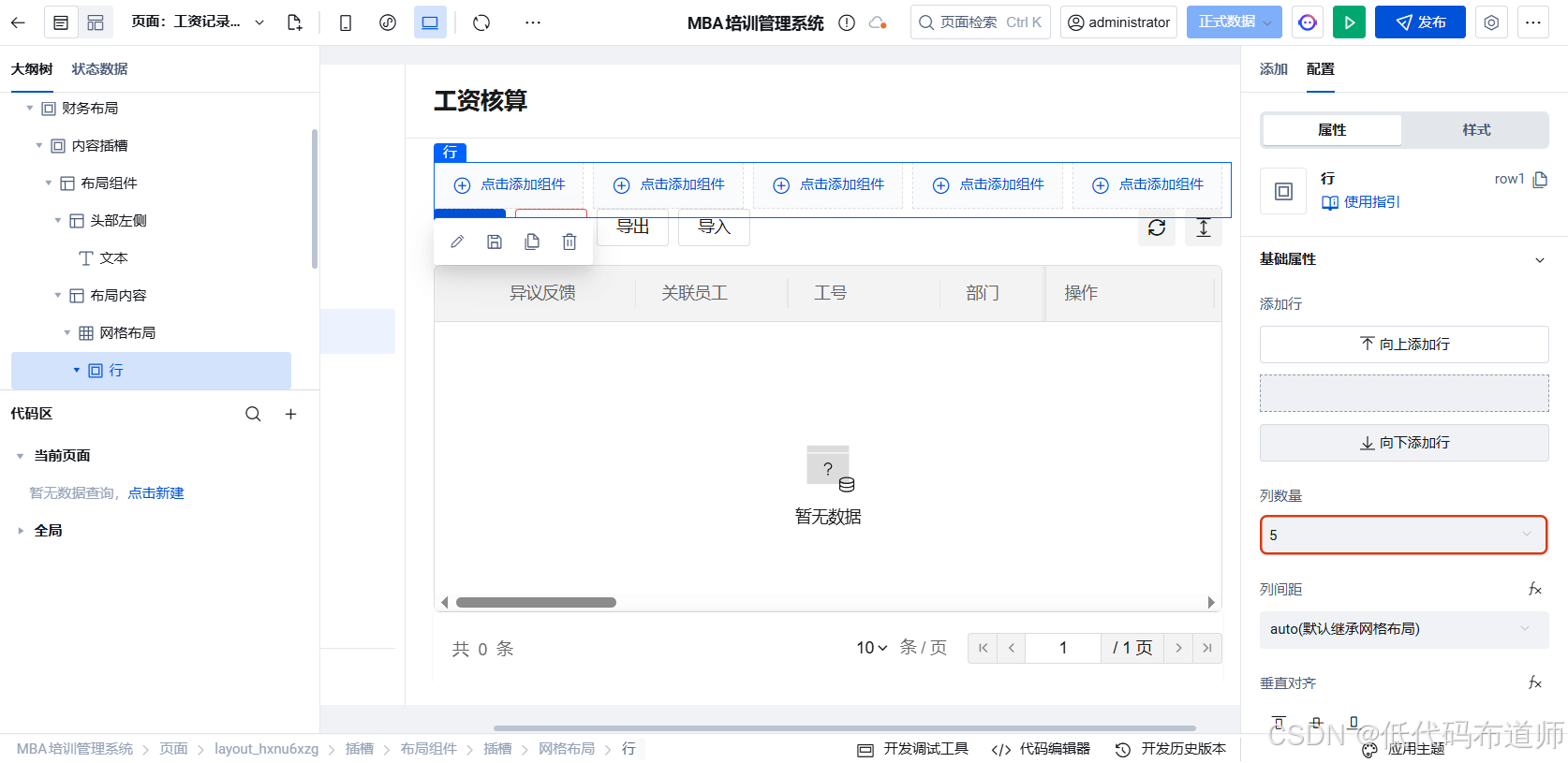
Task: Collapse the 基础属性 section
Action: [1540, 260]
